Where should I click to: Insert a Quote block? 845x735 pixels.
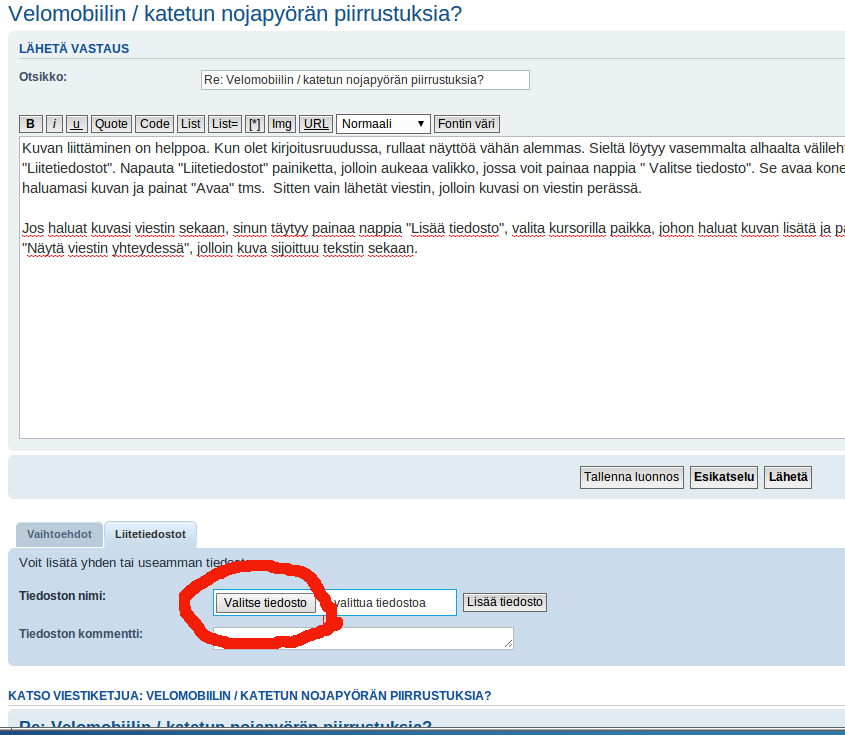pyautogui.click(x=111, y=124)
